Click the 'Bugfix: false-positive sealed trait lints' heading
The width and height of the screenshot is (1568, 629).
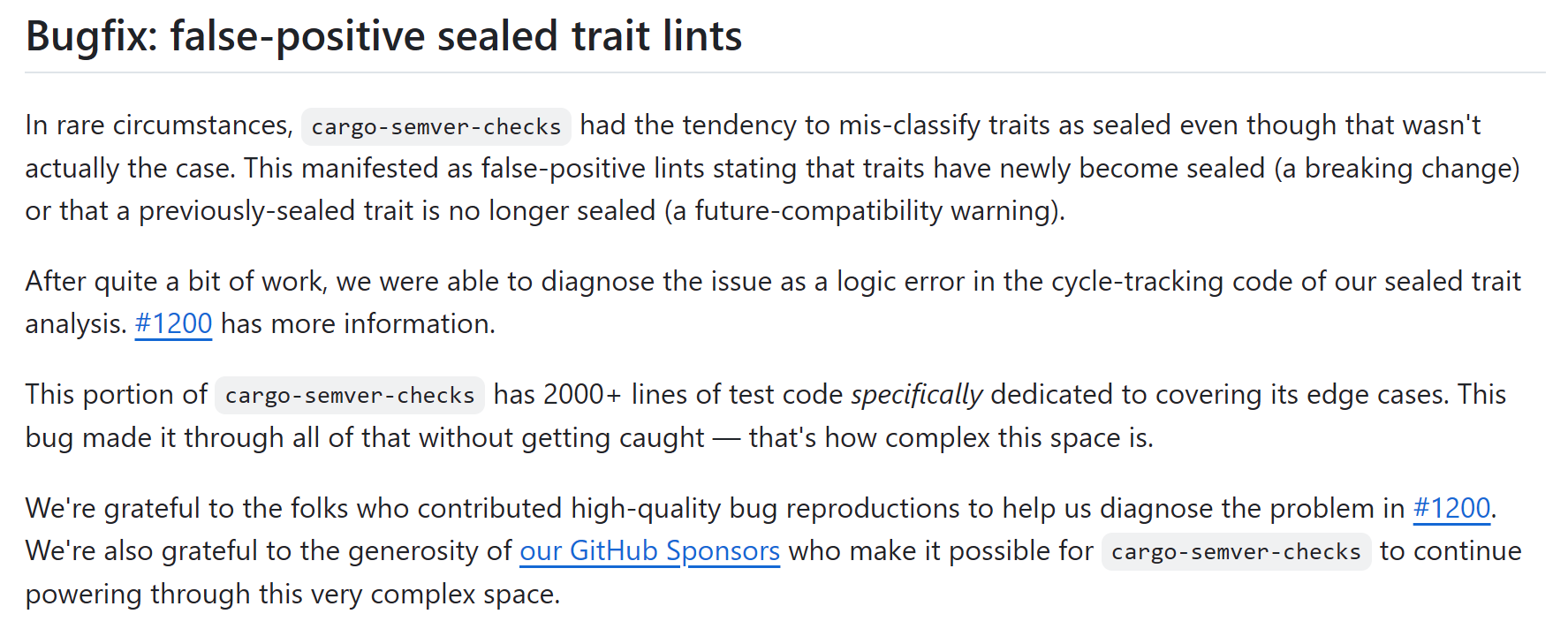(383, 36)
